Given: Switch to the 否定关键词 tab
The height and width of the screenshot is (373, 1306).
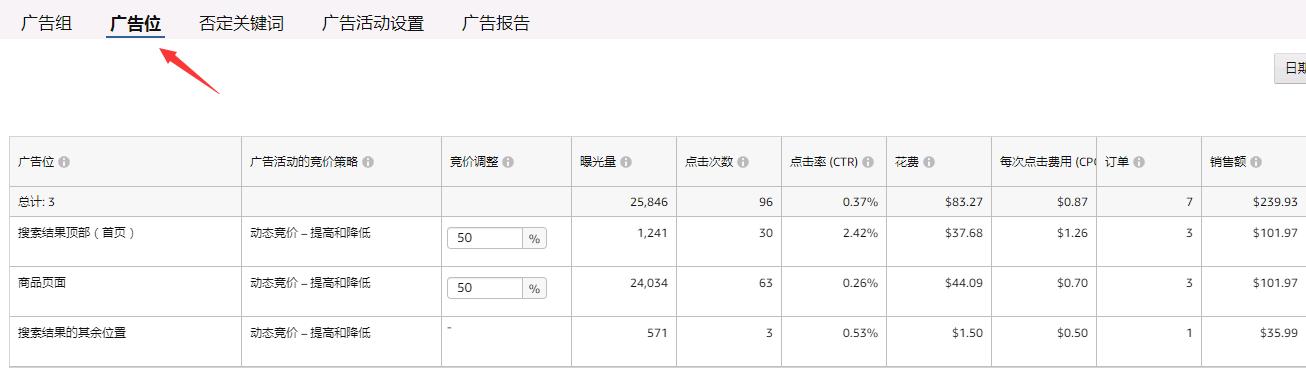Looking at the screenshot, I should (x=241, y=23).
